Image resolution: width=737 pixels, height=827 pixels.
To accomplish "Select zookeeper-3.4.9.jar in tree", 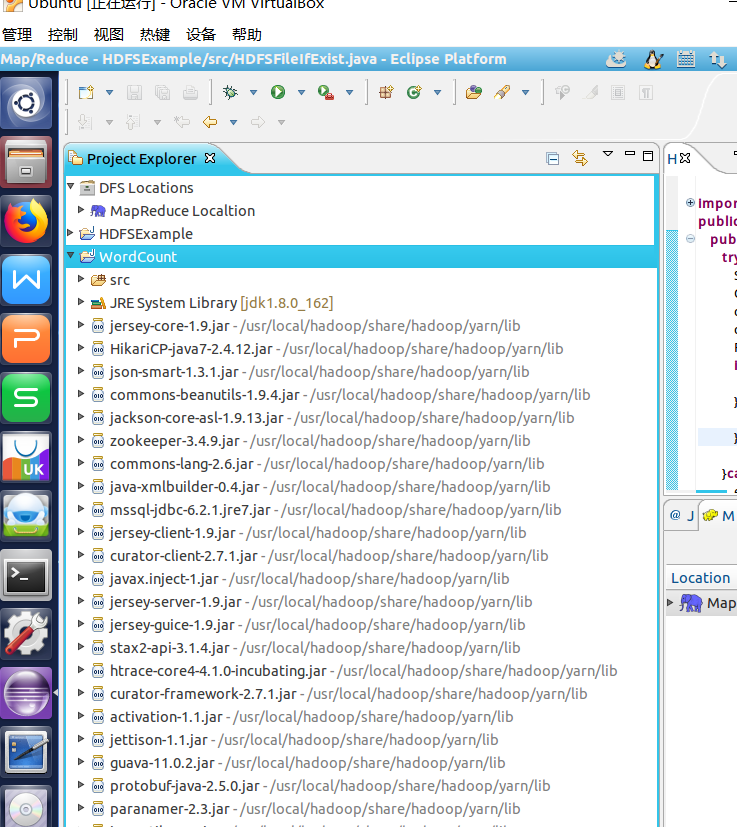I will [320, 441].
